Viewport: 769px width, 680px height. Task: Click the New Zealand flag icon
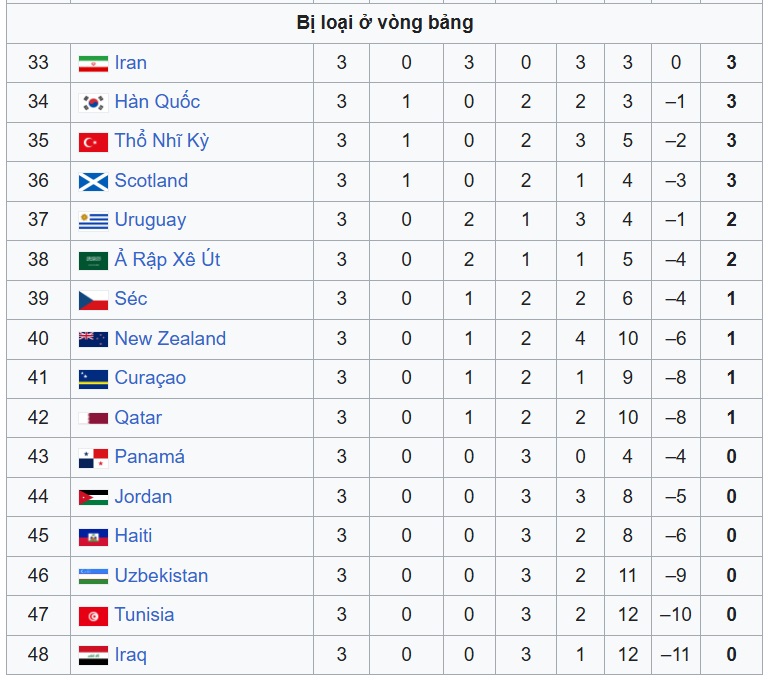93,339
